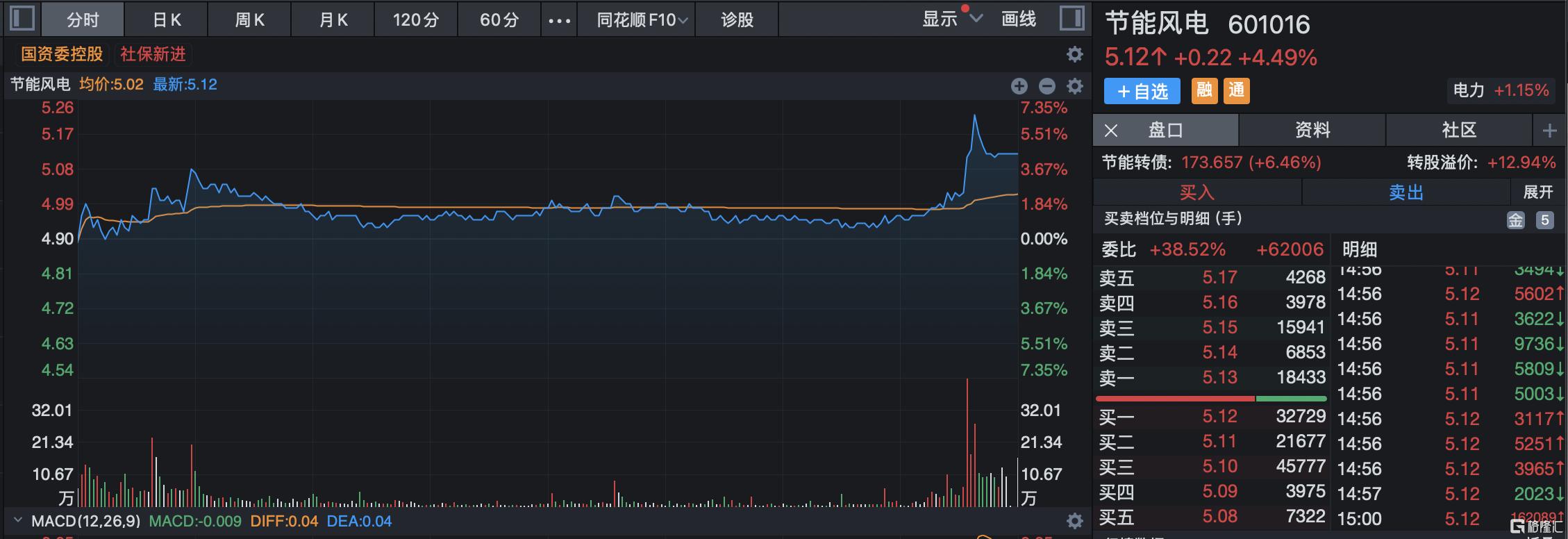
Task: Open the 诊股 stock diagnosis tab
Action: click(737, 20)
